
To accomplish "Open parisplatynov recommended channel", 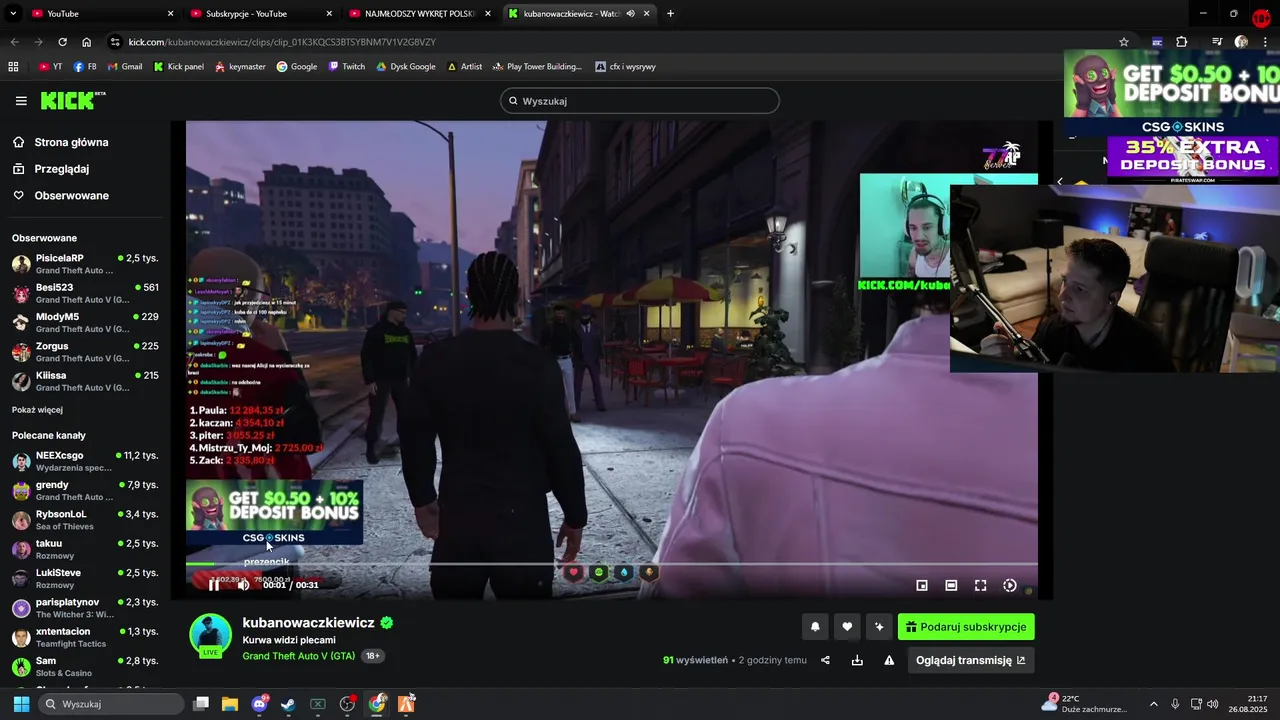I will 86,608.
